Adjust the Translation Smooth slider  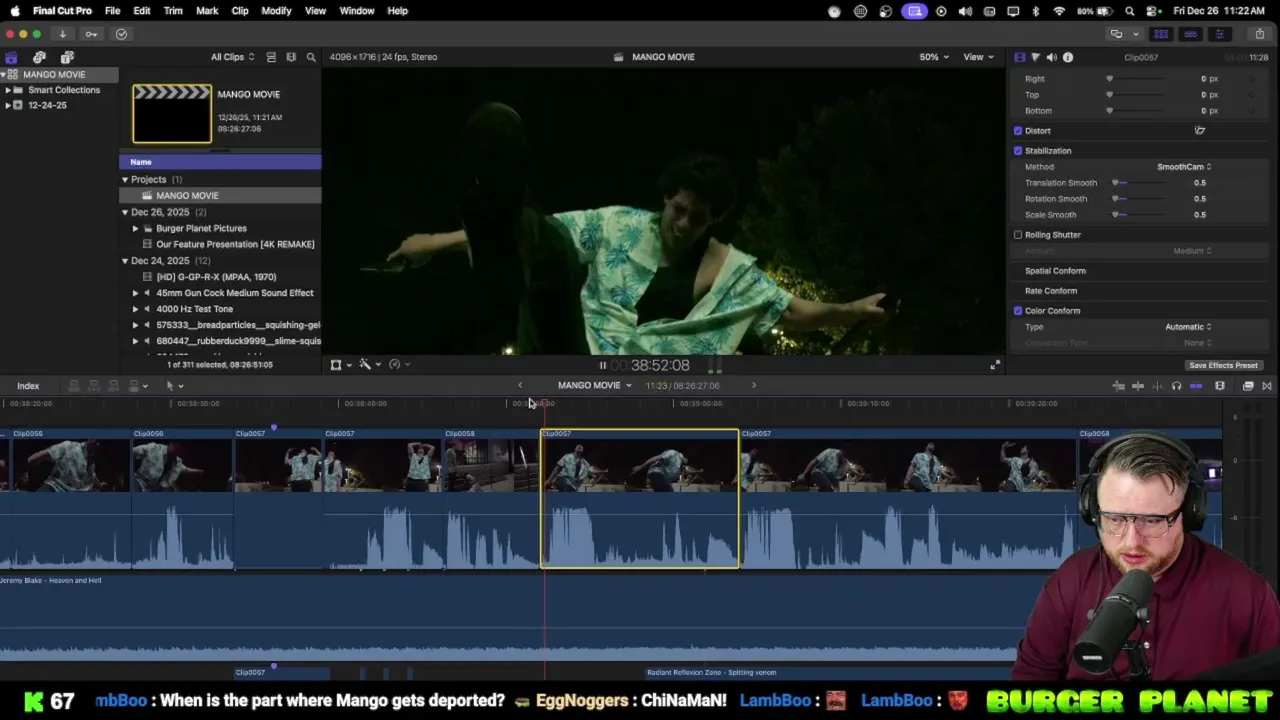(1138, 183)
